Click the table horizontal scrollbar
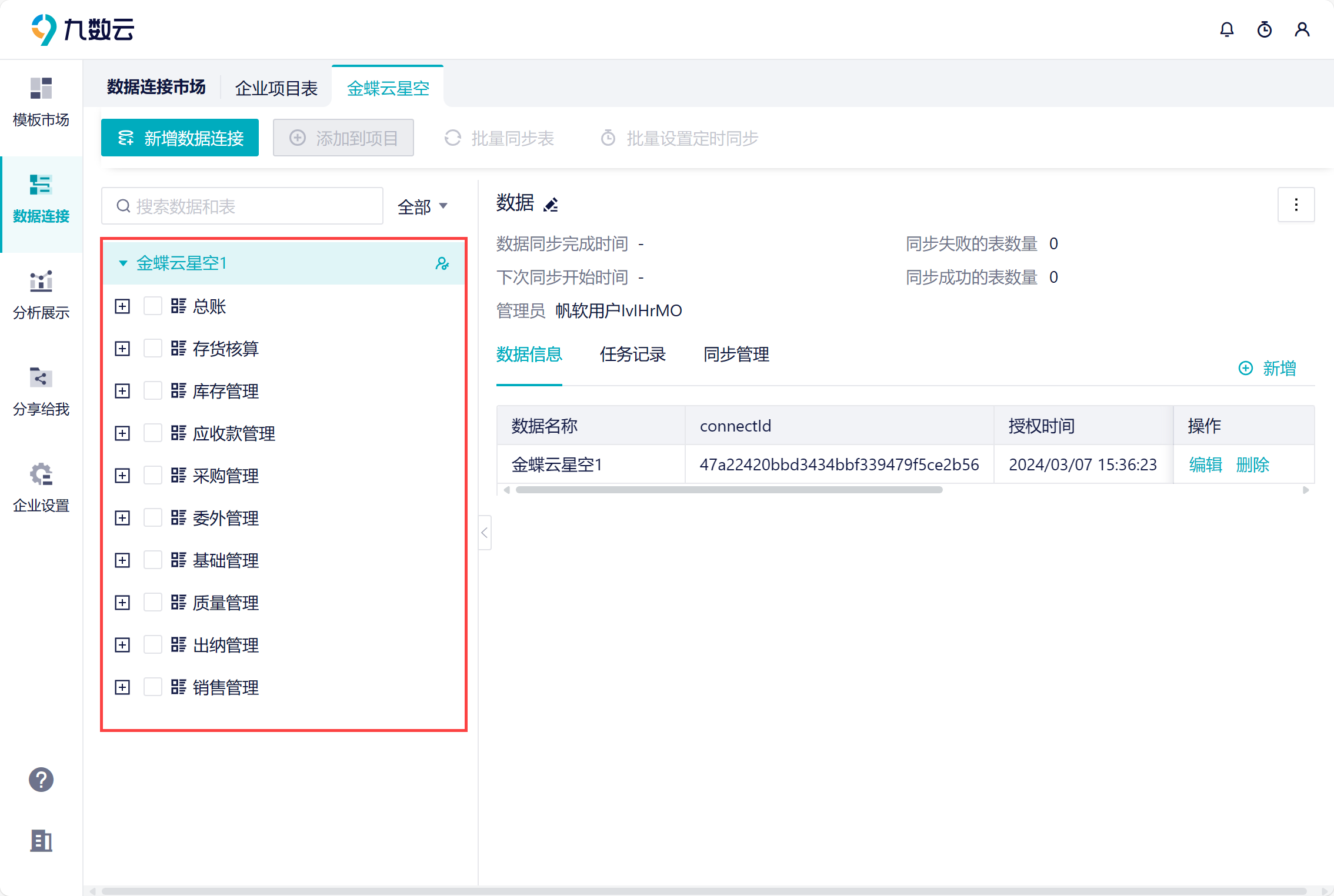Viewport: 1334px width, 896px height. [729, 490]
